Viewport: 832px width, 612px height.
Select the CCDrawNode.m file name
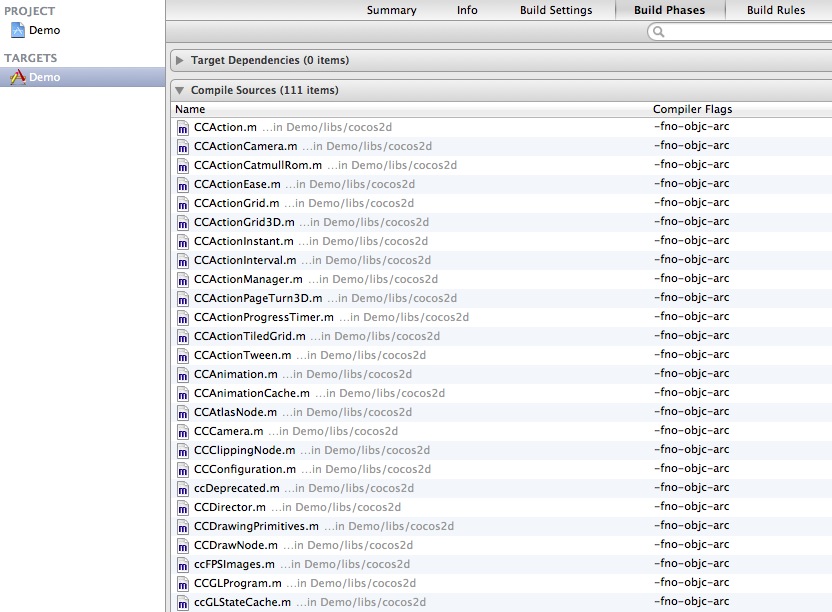tap(236, 545)
